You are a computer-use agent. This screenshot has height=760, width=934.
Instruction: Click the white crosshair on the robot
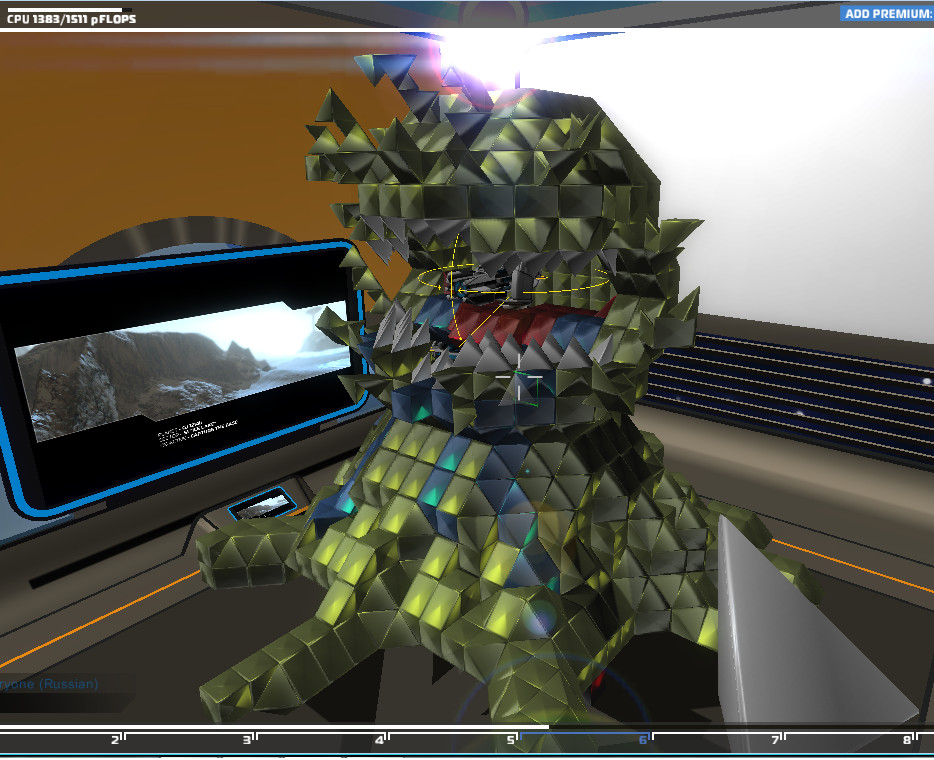[519, 376]
